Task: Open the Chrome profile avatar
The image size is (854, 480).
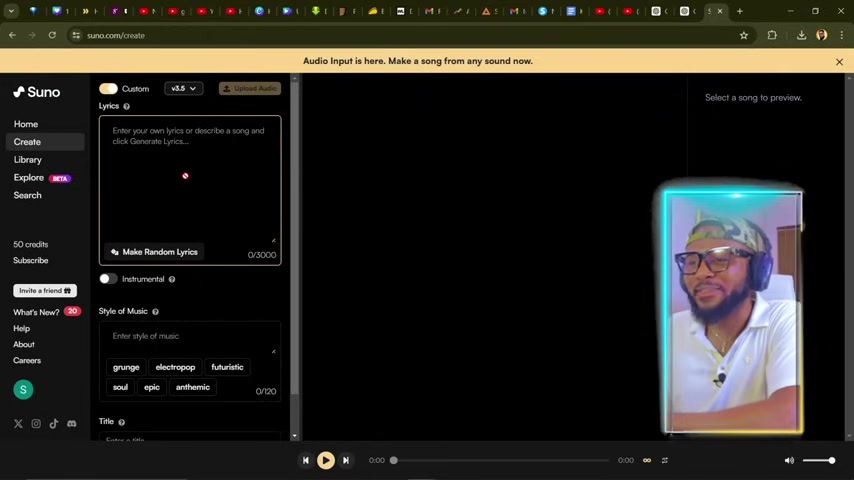Action: click(x=821, y=35)
